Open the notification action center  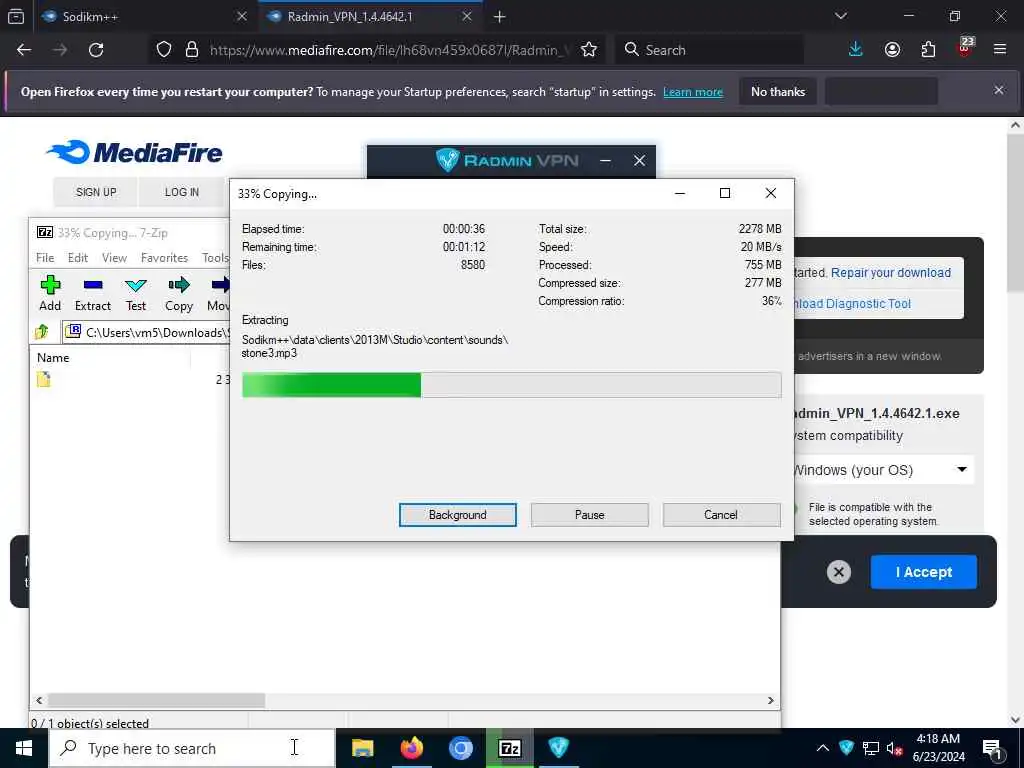(x=993, y=749)
